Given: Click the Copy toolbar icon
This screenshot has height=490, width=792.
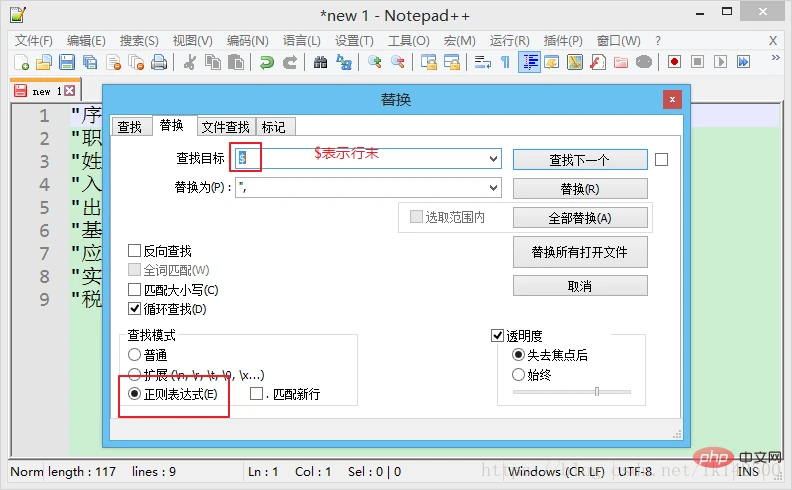Looking at the screenshot, I should (213, 62).
